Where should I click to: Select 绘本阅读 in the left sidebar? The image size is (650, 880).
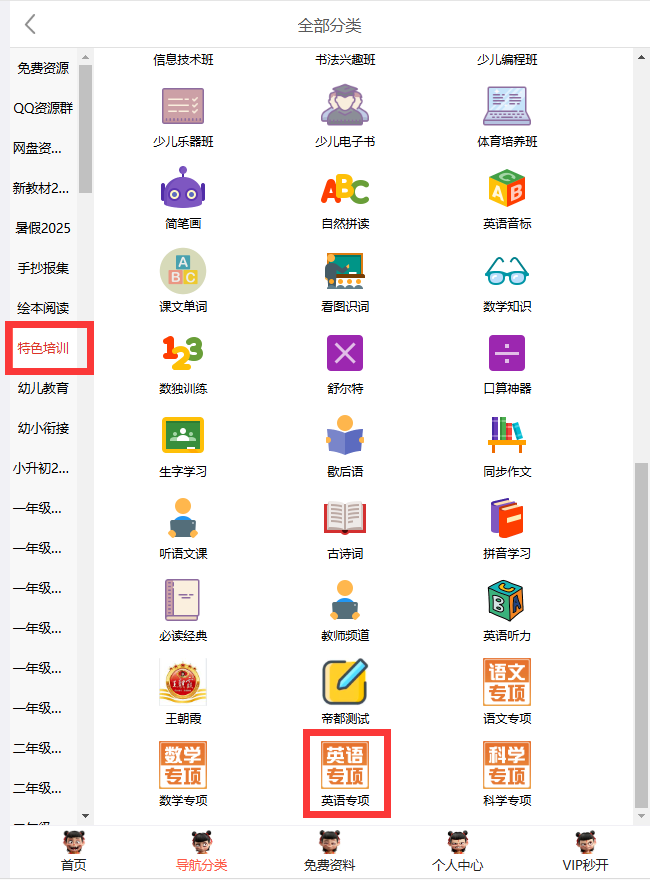point(43,308)
